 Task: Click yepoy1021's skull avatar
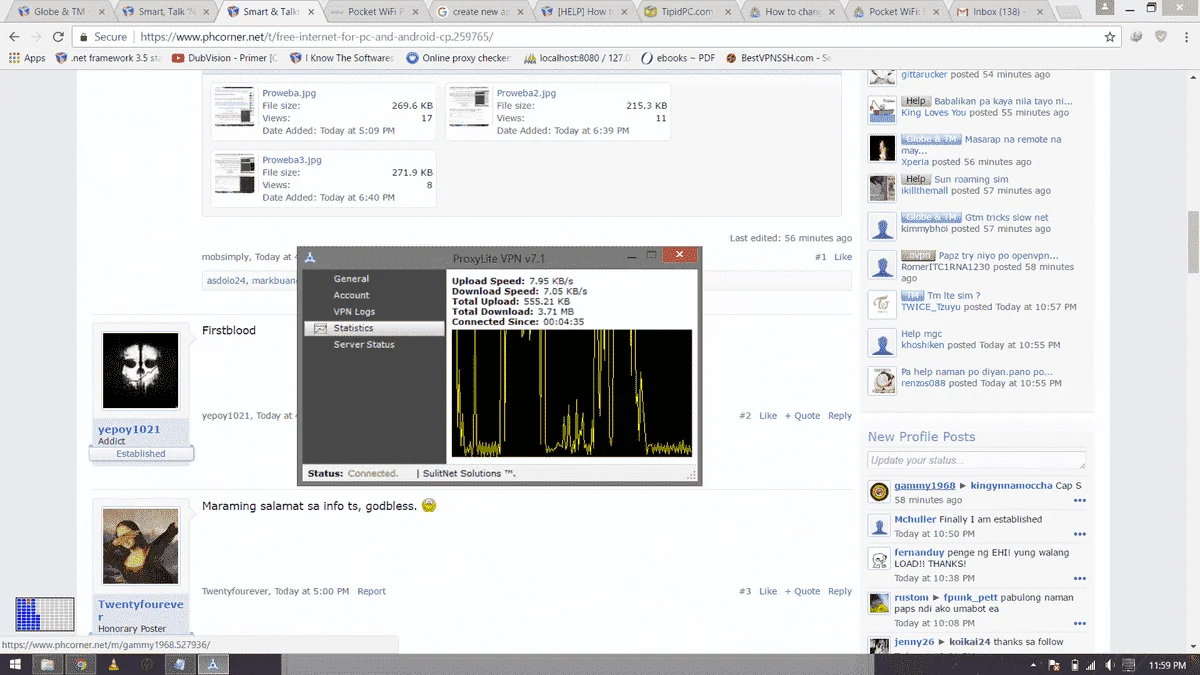(141, 371)
